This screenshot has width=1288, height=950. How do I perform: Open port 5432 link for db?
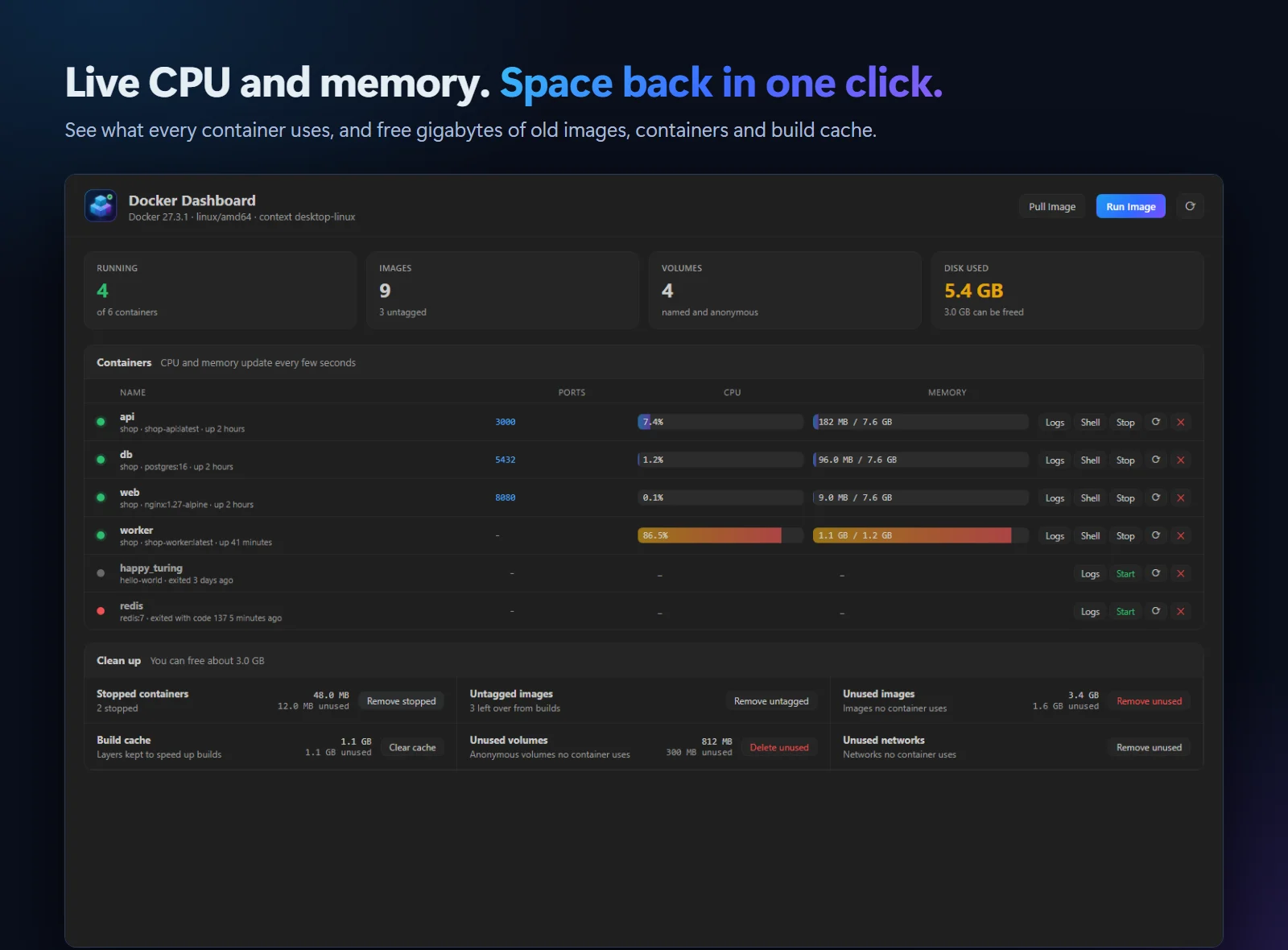pyautogui.click(x=505, y=460)
